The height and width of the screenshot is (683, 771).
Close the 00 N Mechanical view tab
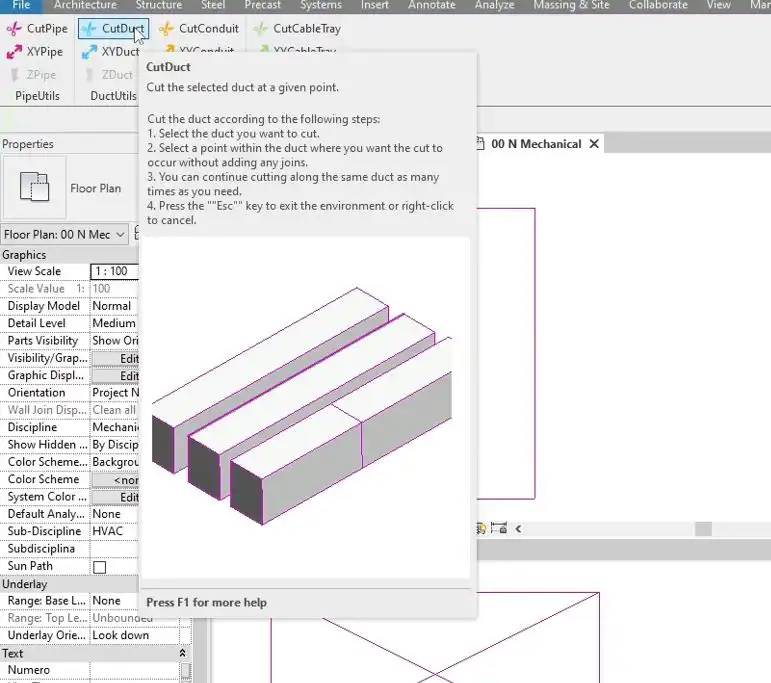[594, 144]
